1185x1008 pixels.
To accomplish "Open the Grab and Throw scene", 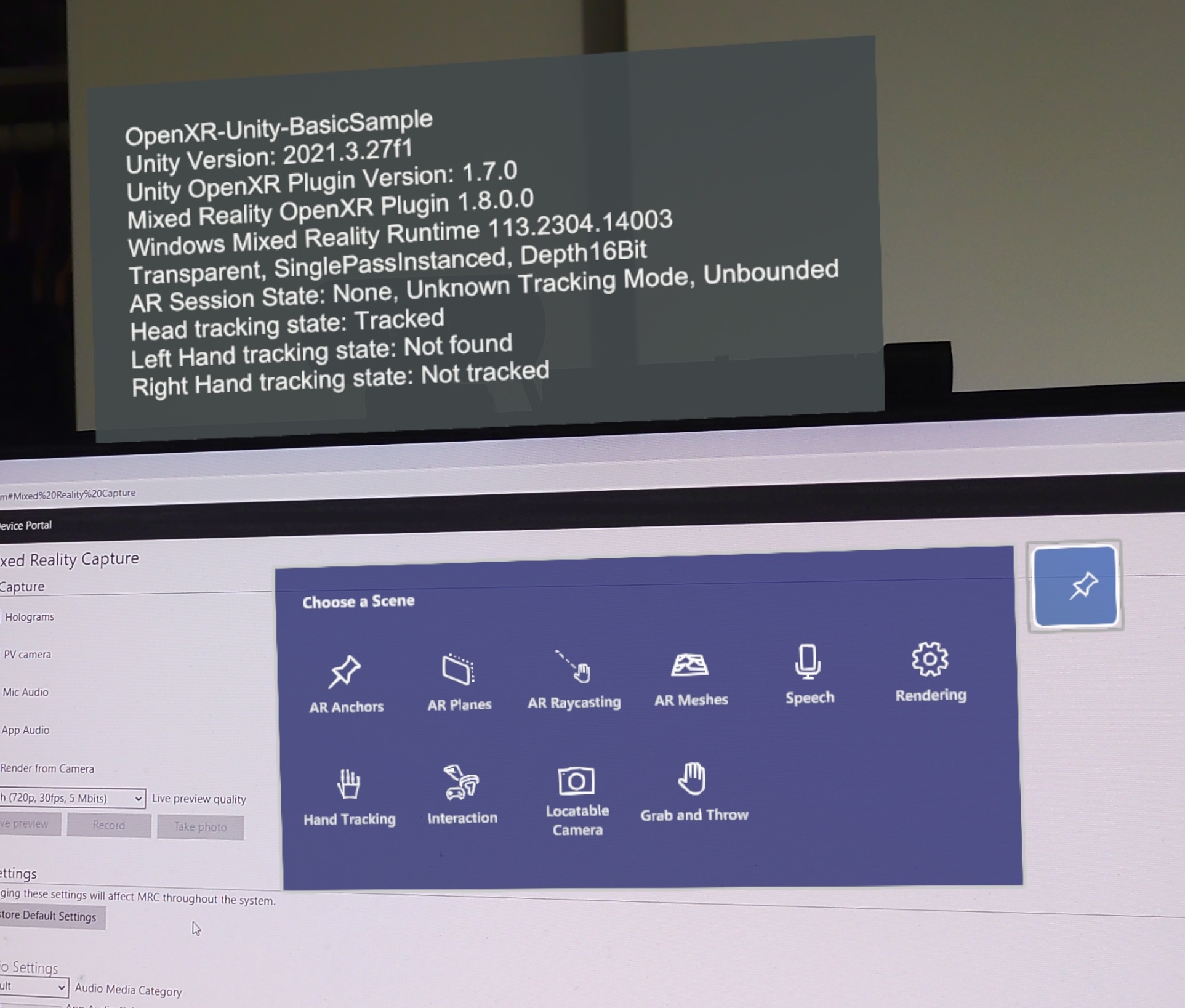I will click(x=694, y=792).
